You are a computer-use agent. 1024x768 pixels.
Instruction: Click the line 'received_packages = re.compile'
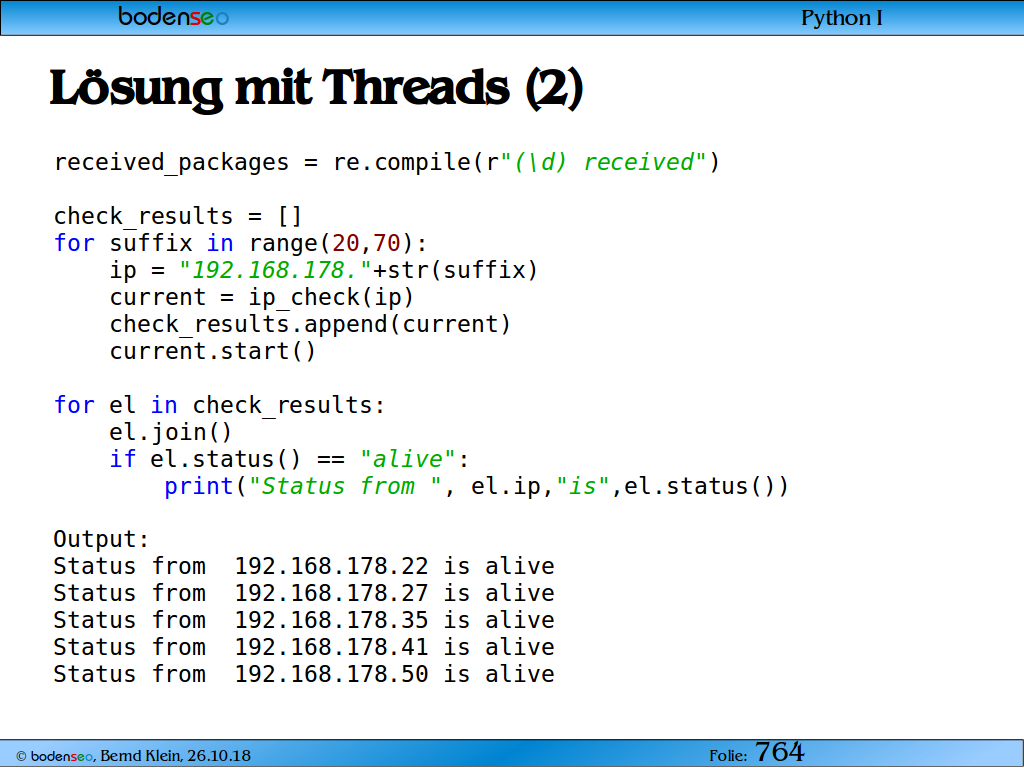[387, 162]
